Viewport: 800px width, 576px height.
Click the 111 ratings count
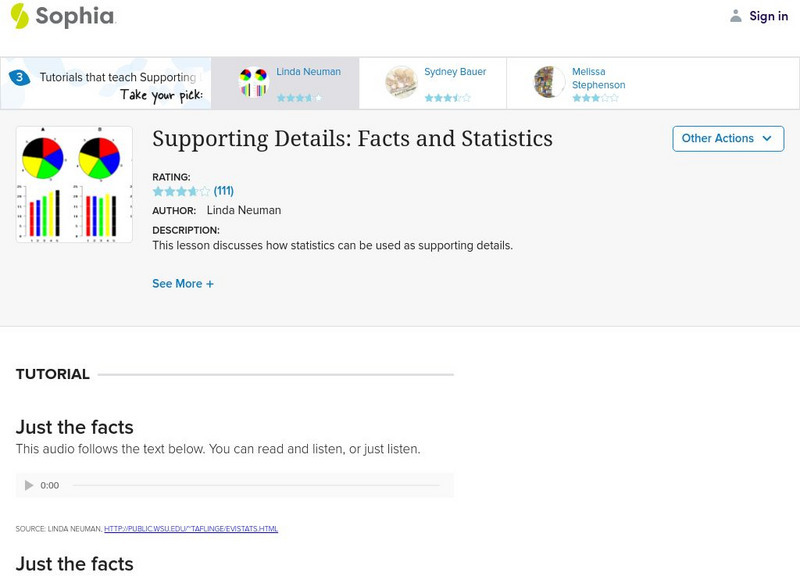point(224,191)
